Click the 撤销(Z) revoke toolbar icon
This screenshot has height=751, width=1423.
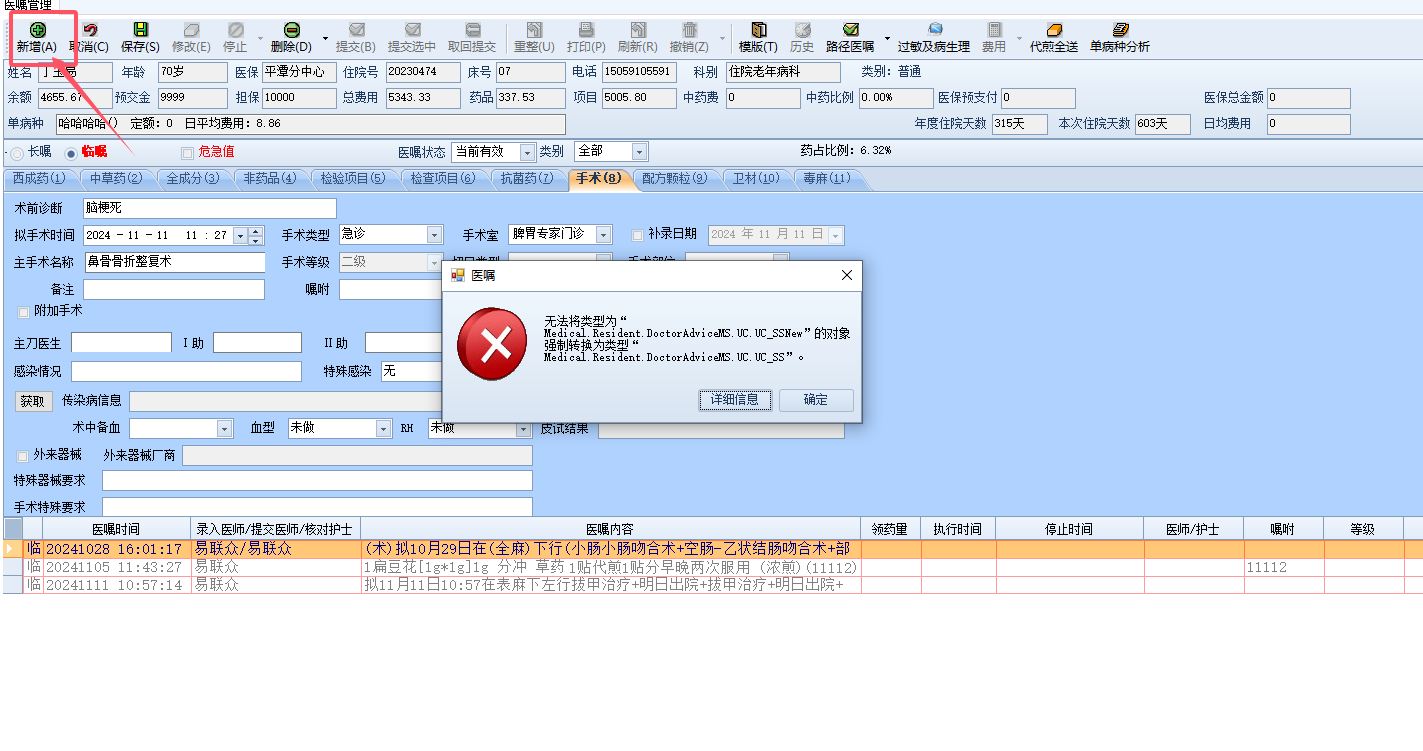coord(689,30)
